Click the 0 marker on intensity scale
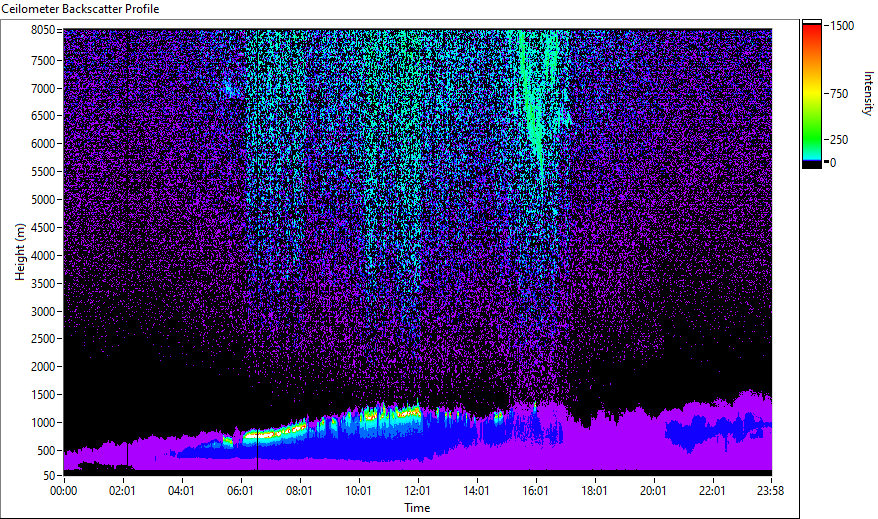 click(x=833, y=163)
